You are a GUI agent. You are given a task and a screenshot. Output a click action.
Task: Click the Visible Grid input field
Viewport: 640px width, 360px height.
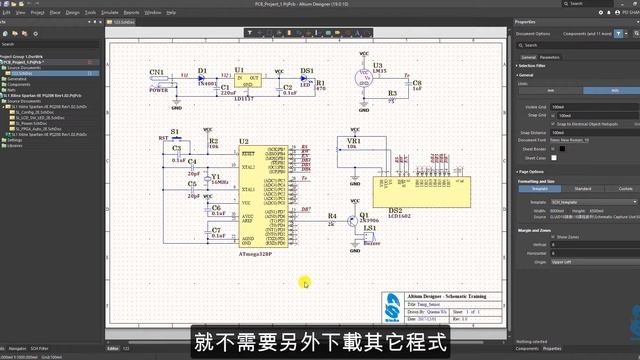(x=594, y=107)
